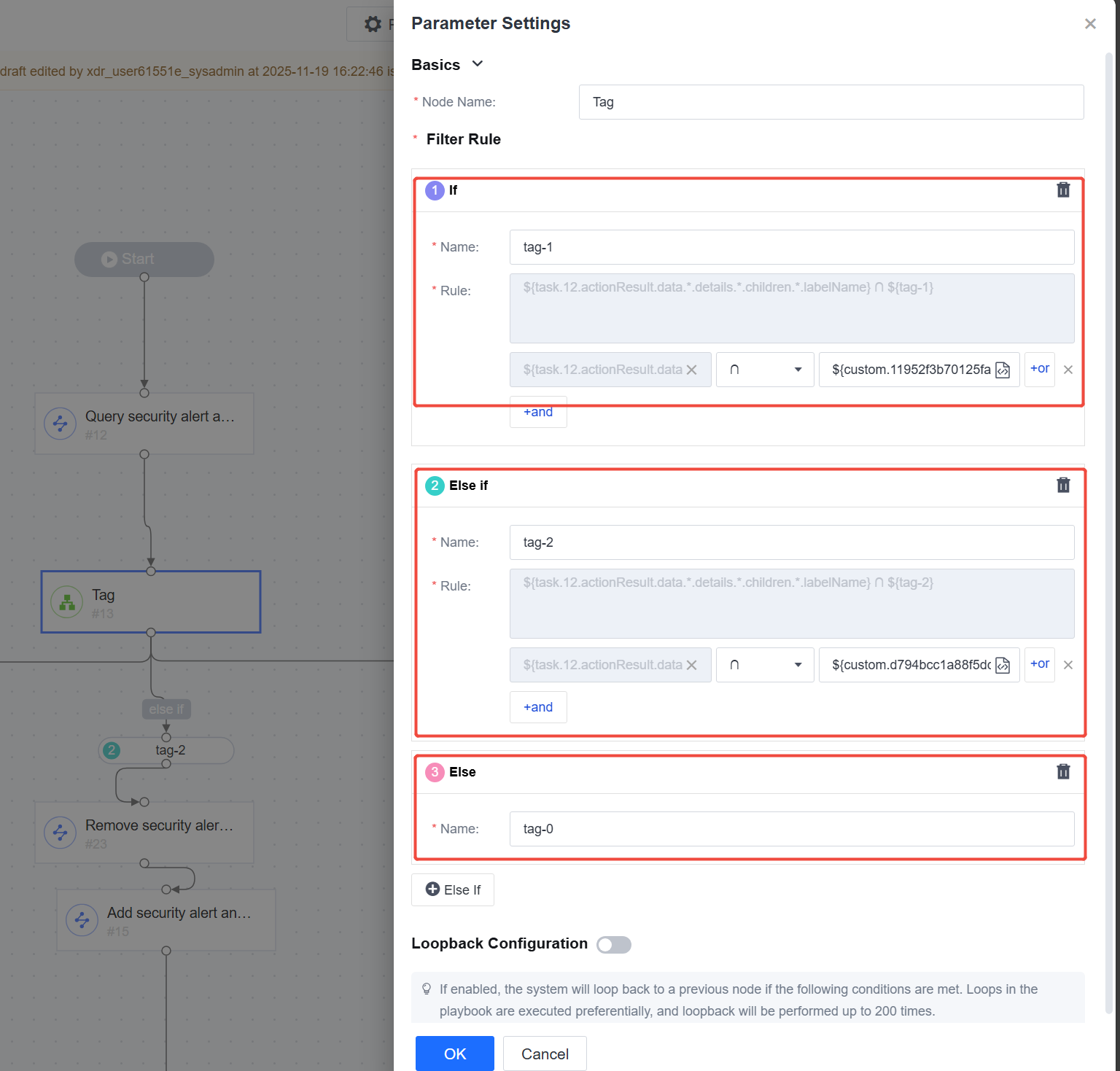This screenshot has width=1120, height=1071.
Task: Delete the If condition with trash icon
Action: tap(1063, 190)
